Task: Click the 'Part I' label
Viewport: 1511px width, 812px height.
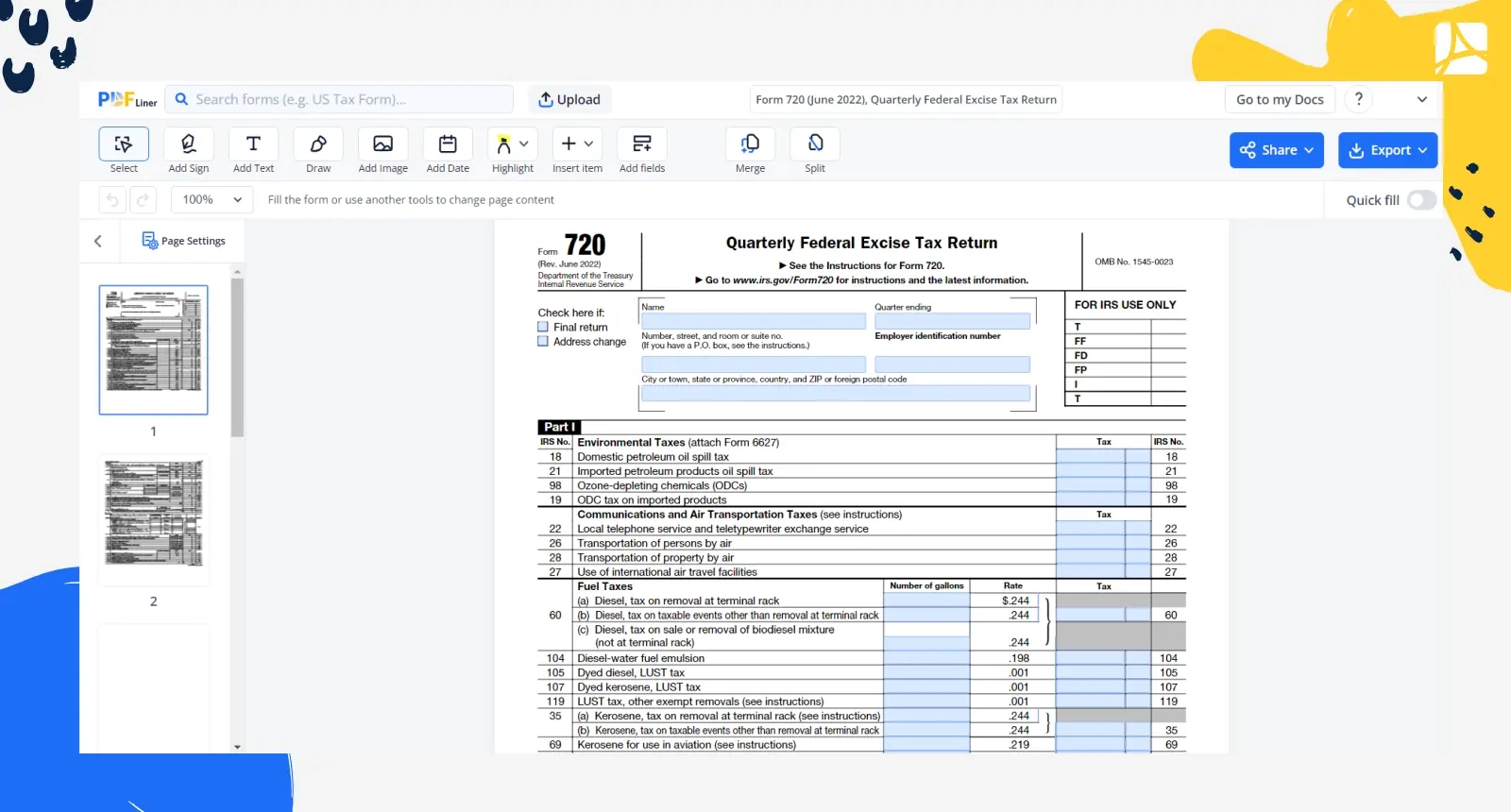Action: [x=559, y=427]
